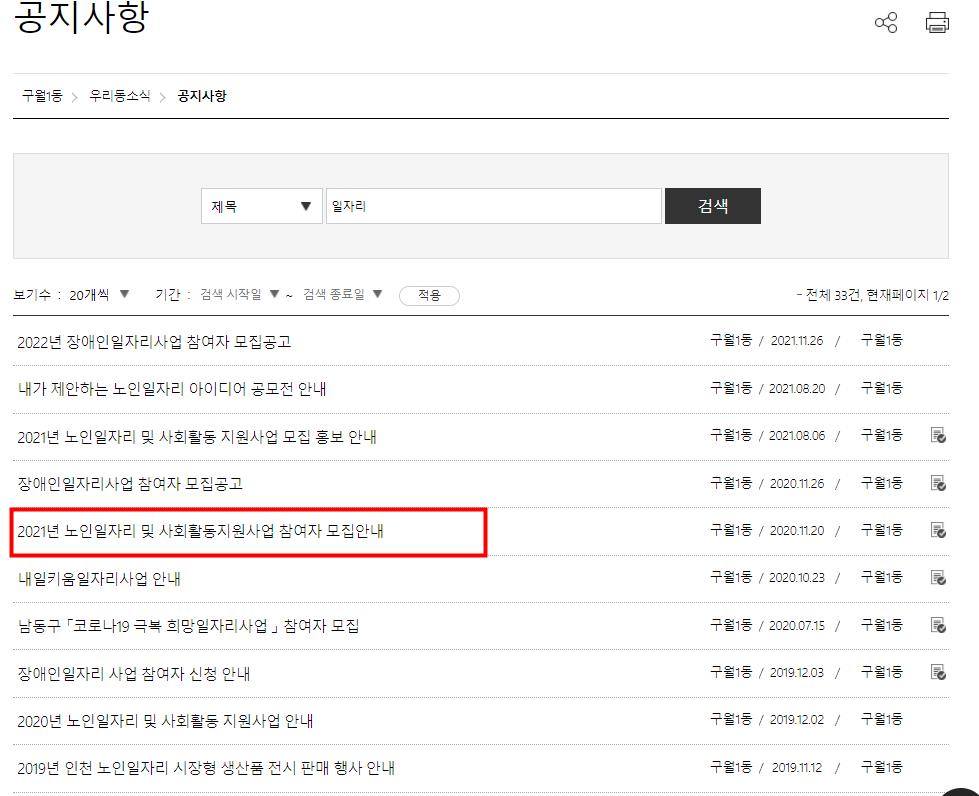Open attachment icon for 2020.11.26 post
Viewport: 979px width, 796px height.
click(938, 483)
